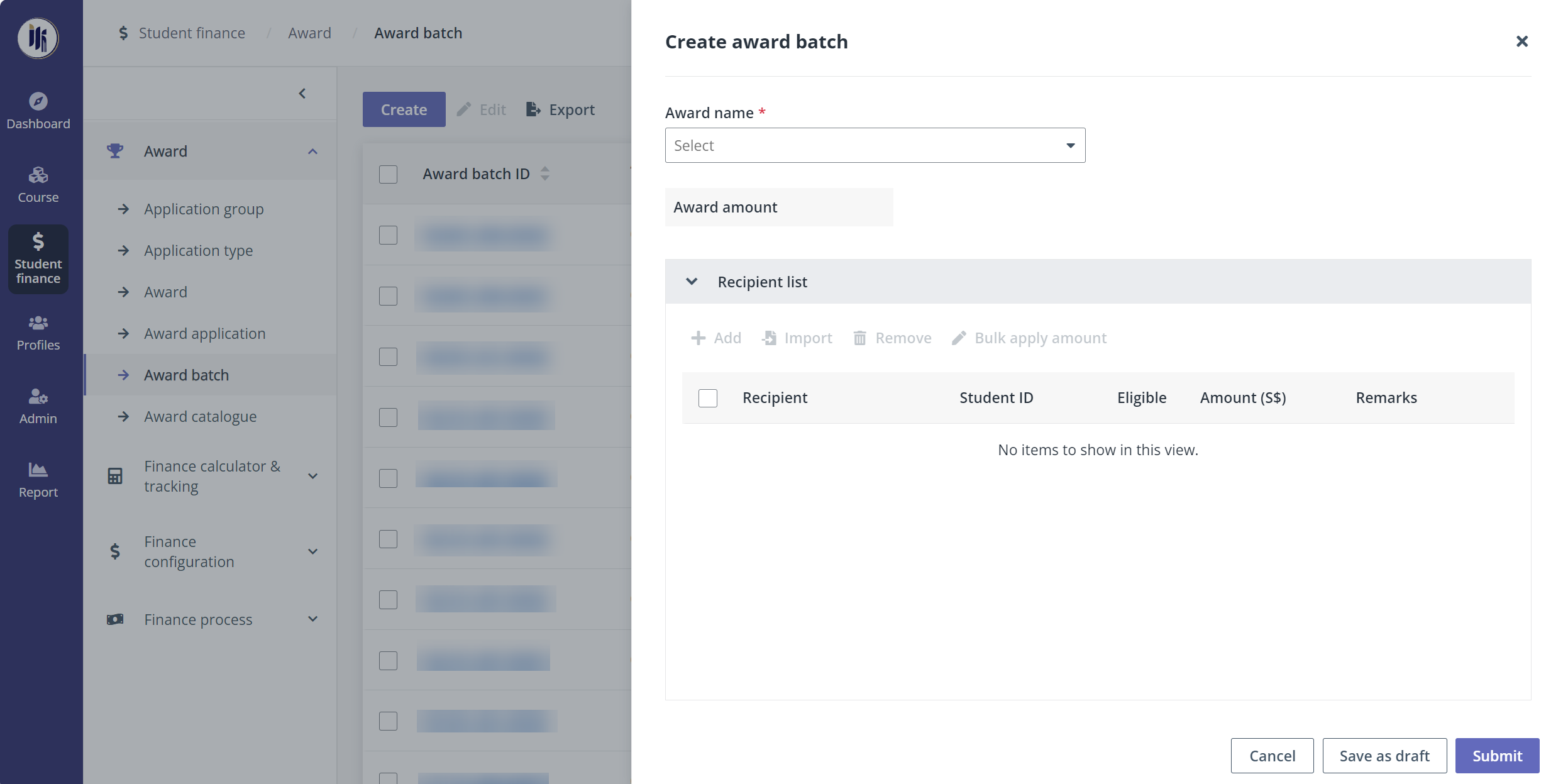The width and height of the screenshot is (1546, 784).
Task: Click the Edit pencil icon in the toolbar
Action: pyautogui.click(x=464, y=109)
